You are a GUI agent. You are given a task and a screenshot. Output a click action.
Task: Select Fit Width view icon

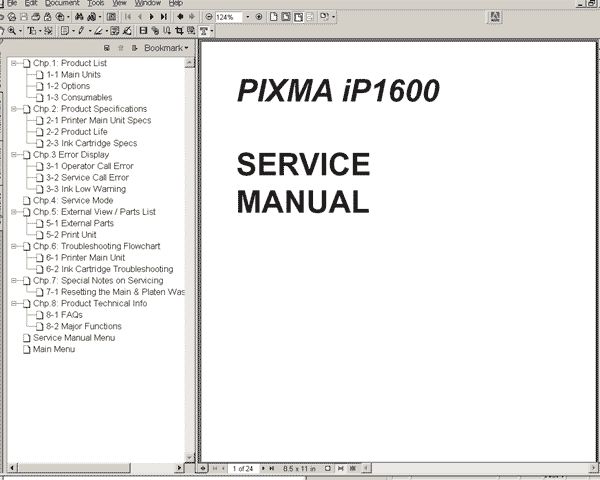[x=298, y=17]
